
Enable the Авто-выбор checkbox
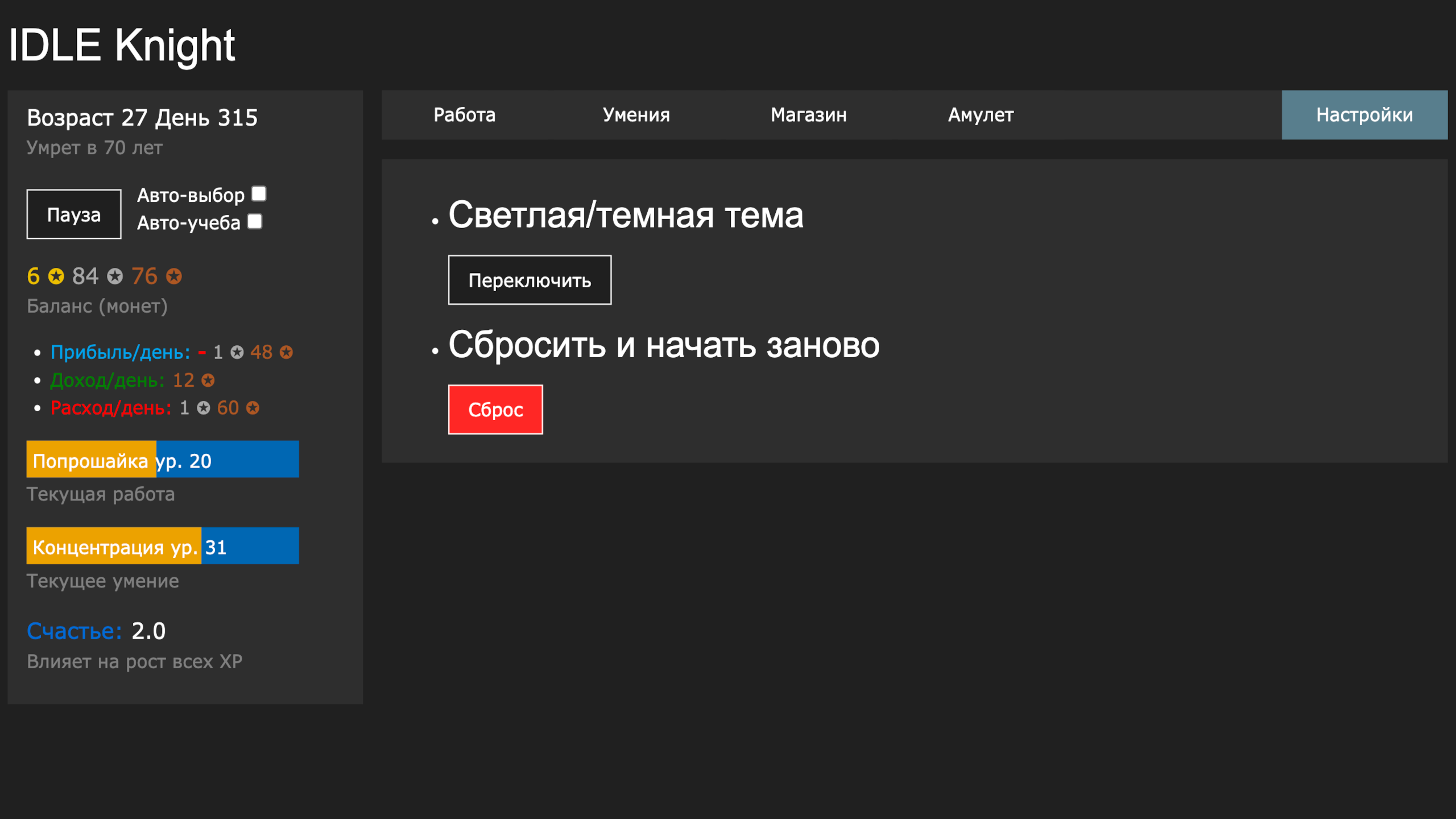click(258, 195)
